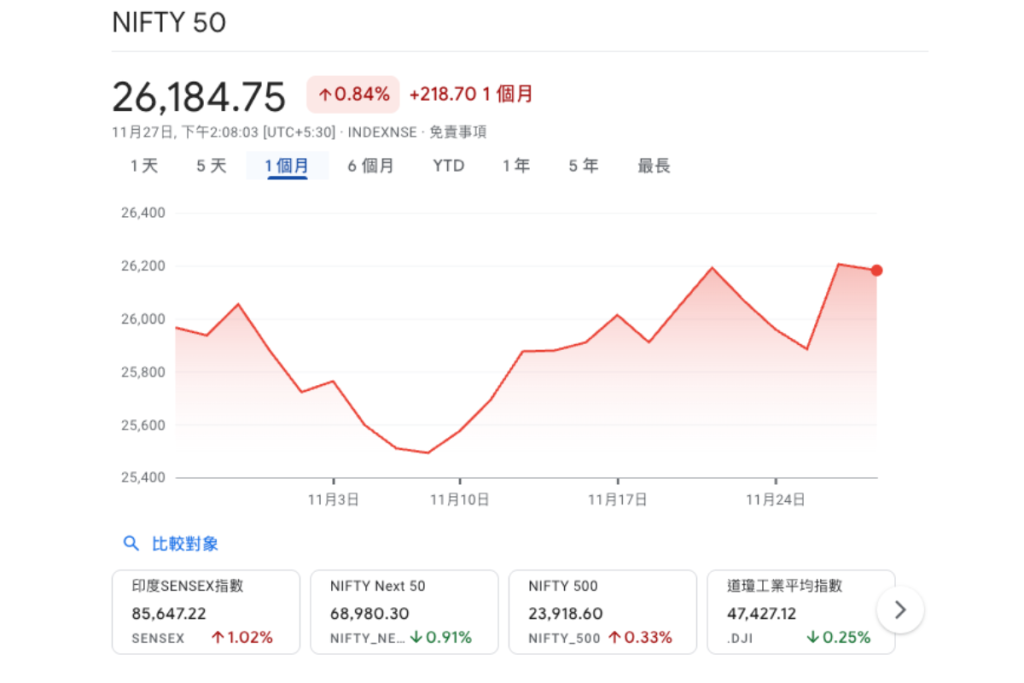Click the 25,400 y-axis label

143,477
